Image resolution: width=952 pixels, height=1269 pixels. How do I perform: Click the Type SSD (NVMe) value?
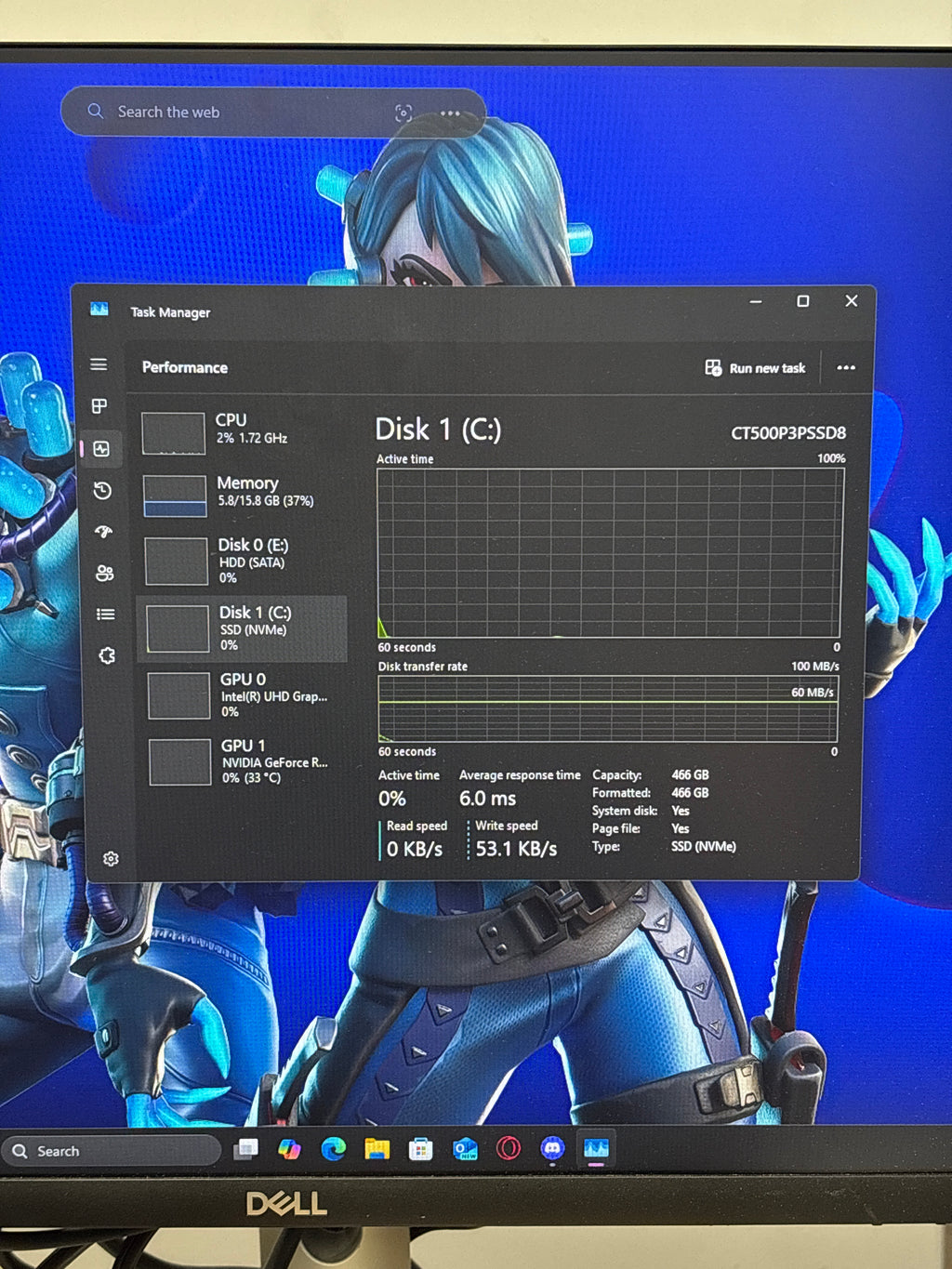point(704,847)
